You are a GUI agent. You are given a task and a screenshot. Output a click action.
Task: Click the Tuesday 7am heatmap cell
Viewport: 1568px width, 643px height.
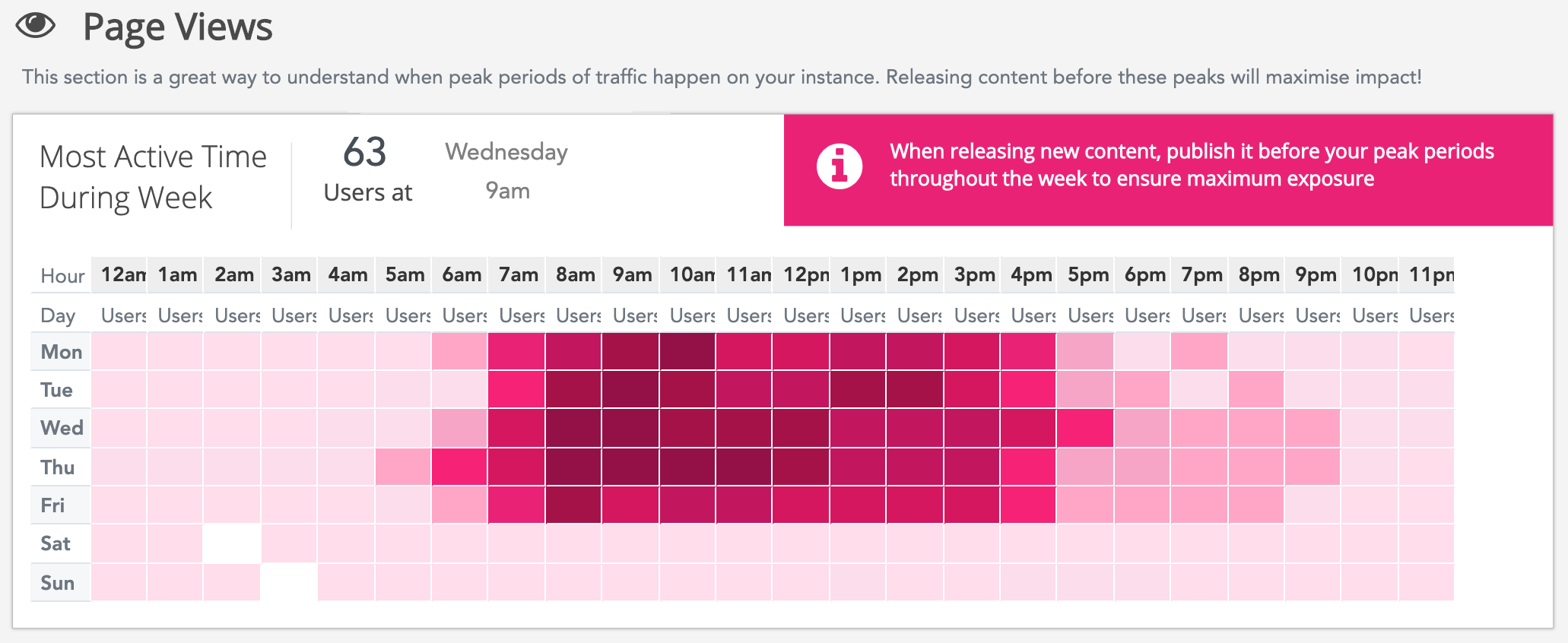click(517, 390)
